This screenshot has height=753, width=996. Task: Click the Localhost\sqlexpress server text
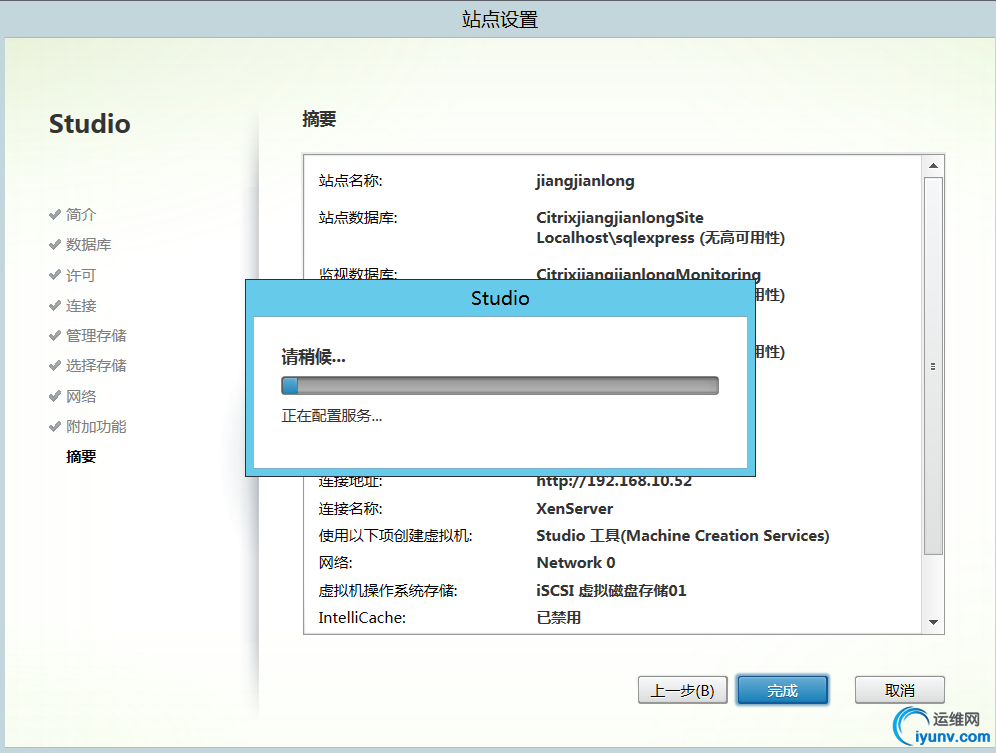[x=615, y=238]
